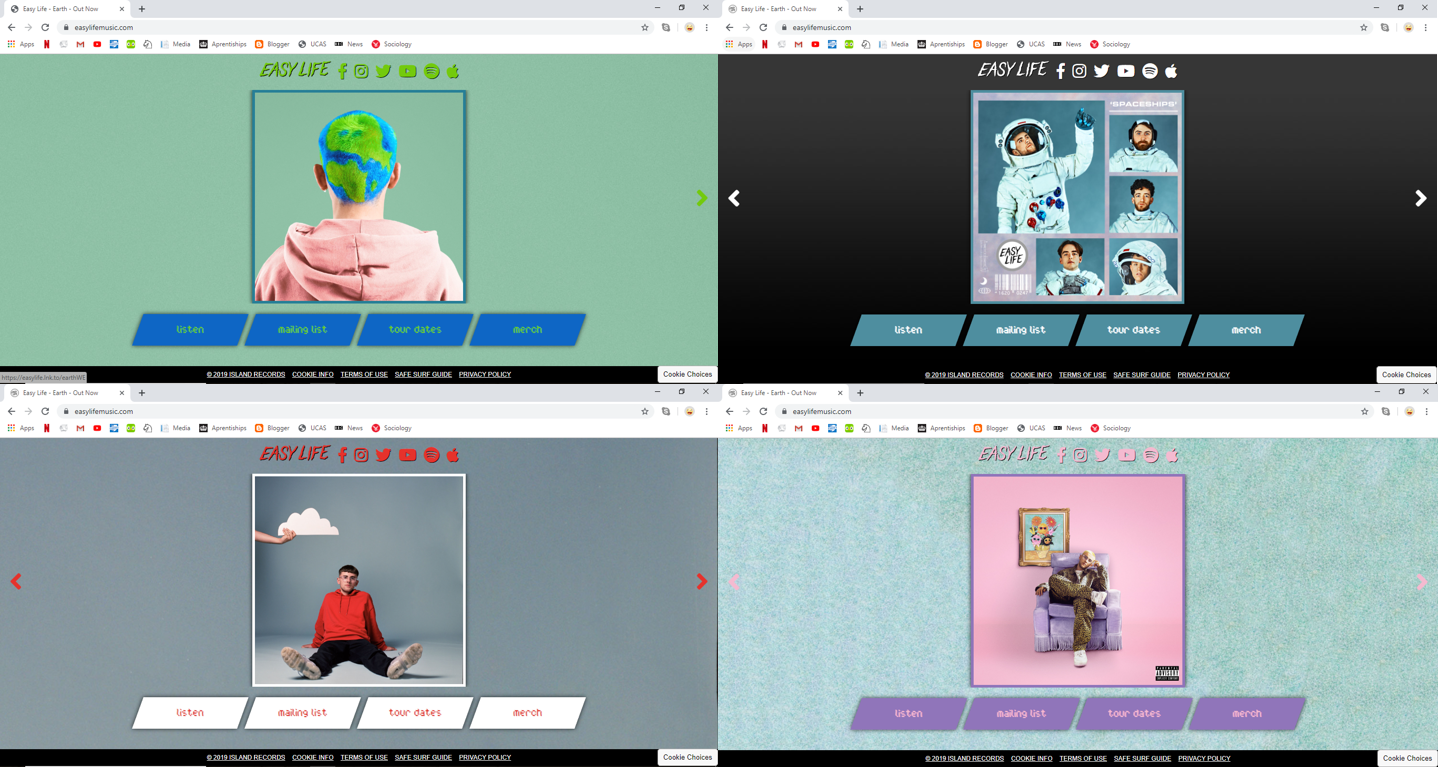Open red YouTube icon in grey-themed window

407,455
